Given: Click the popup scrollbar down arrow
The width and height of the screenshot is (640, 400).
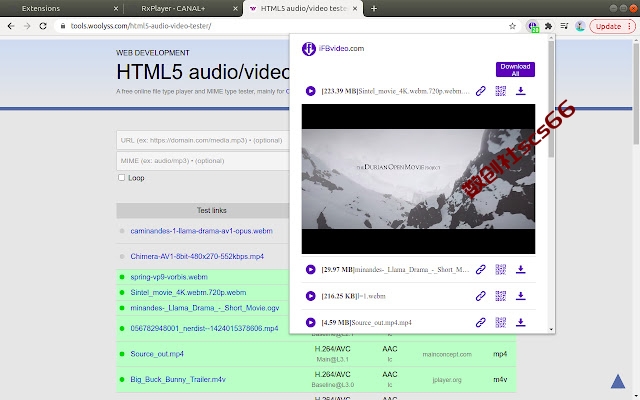Looking at the screenshot, I should [551, 329].
